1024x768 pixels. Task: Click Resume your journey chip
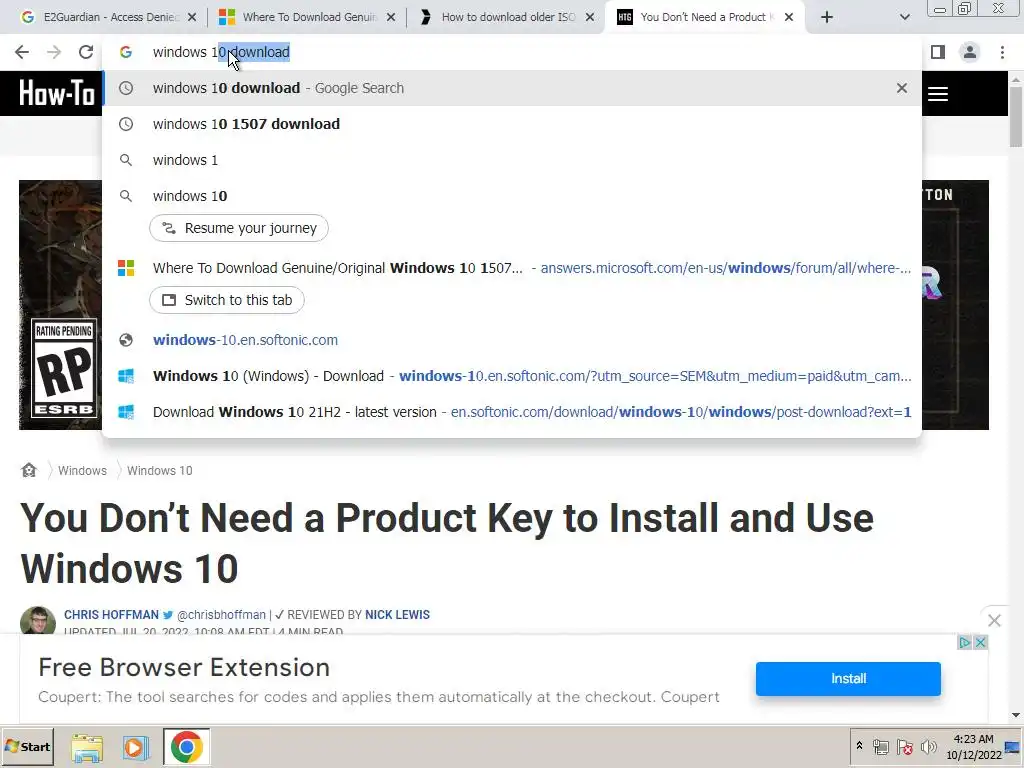(239, 228)
